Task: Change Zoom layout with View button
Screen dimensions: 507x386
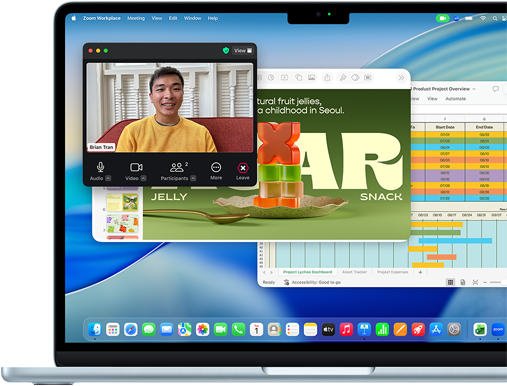Action: tap(243, 51)
